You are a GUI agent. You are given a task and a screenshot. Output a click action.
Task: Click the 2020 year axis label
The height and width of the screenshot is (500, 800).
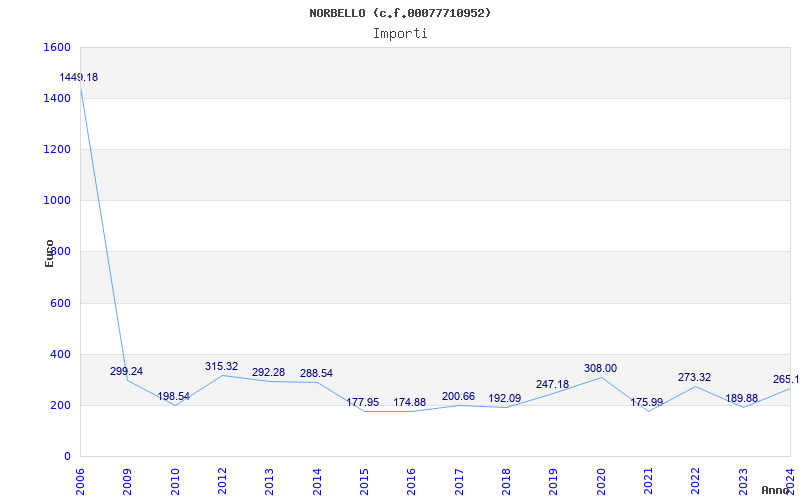[601, 482]
